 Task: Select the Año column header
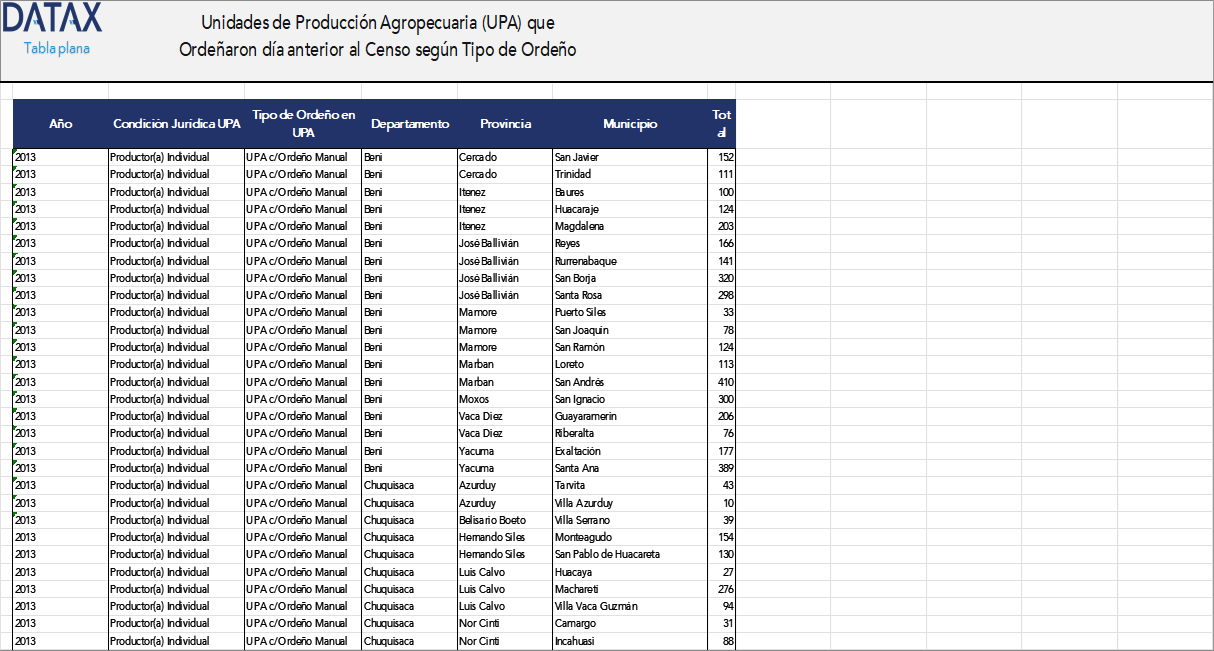tap(60, 124)
